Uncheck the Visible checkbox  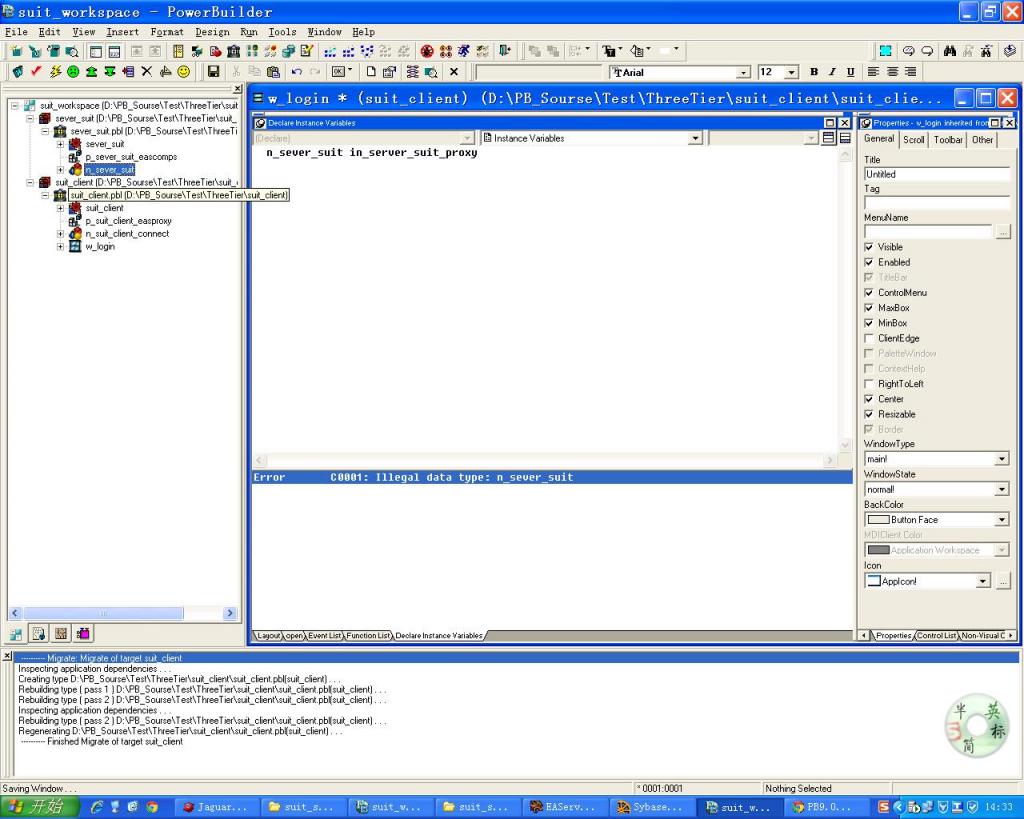(x=869, y=247)
